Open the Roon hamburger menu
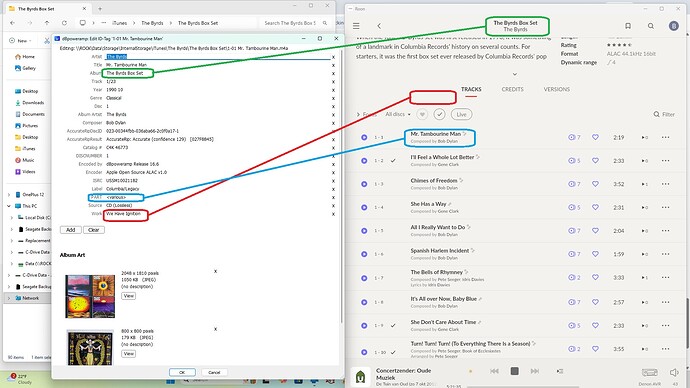This screenshot has width=690, height=388. (x=356, y=26)
